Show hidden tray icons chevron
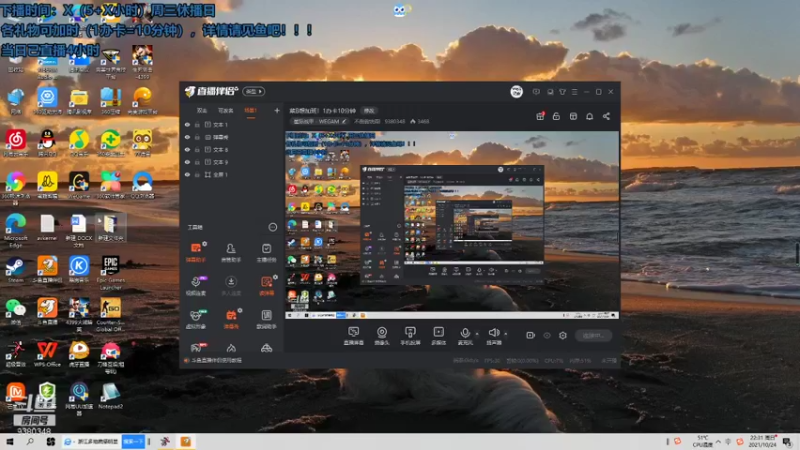Screen dimensions: 800x450 click(718, 441)
